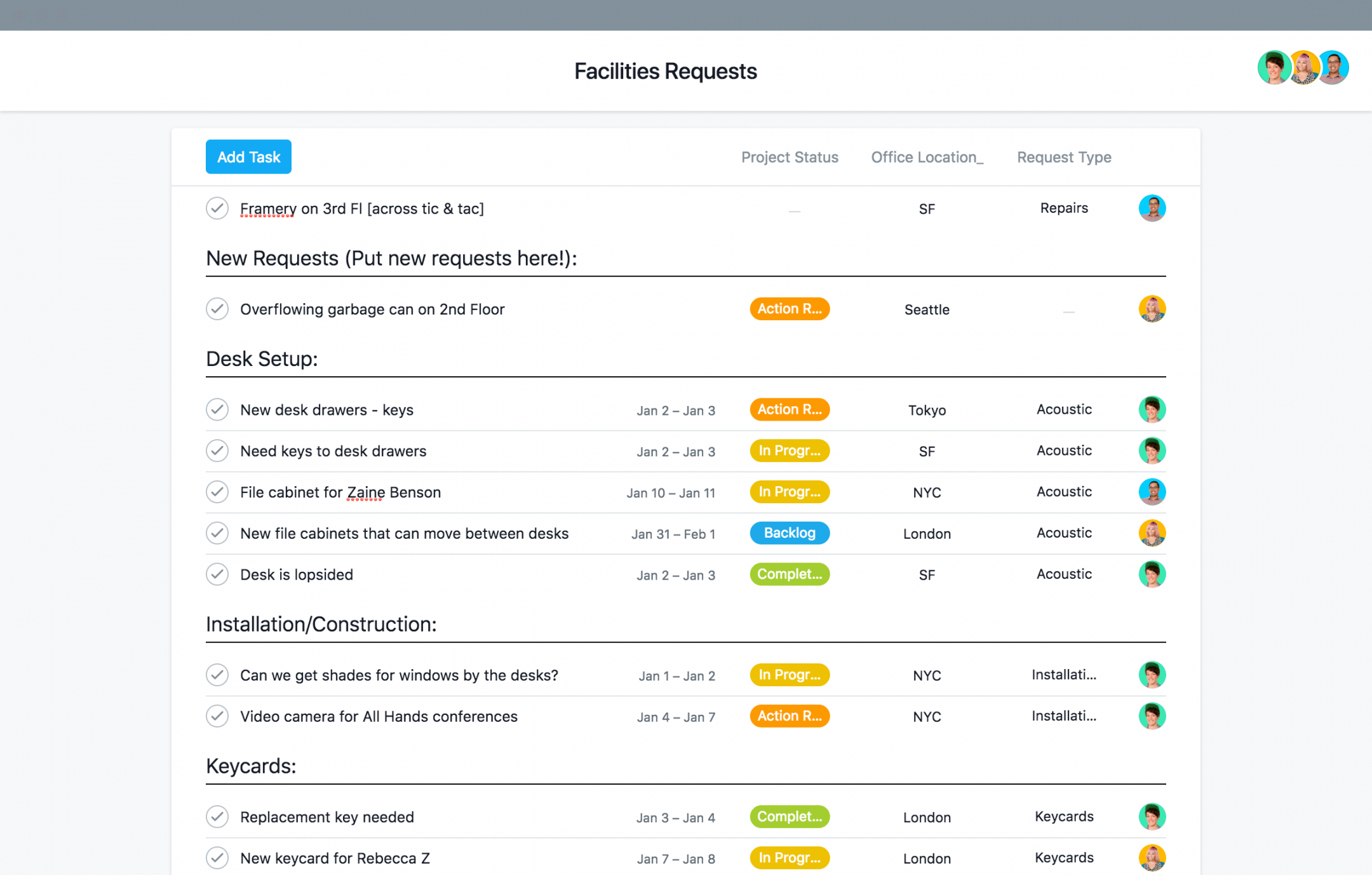
Task: Open task New file cabinets that can move
Action: tap(404, 534)
